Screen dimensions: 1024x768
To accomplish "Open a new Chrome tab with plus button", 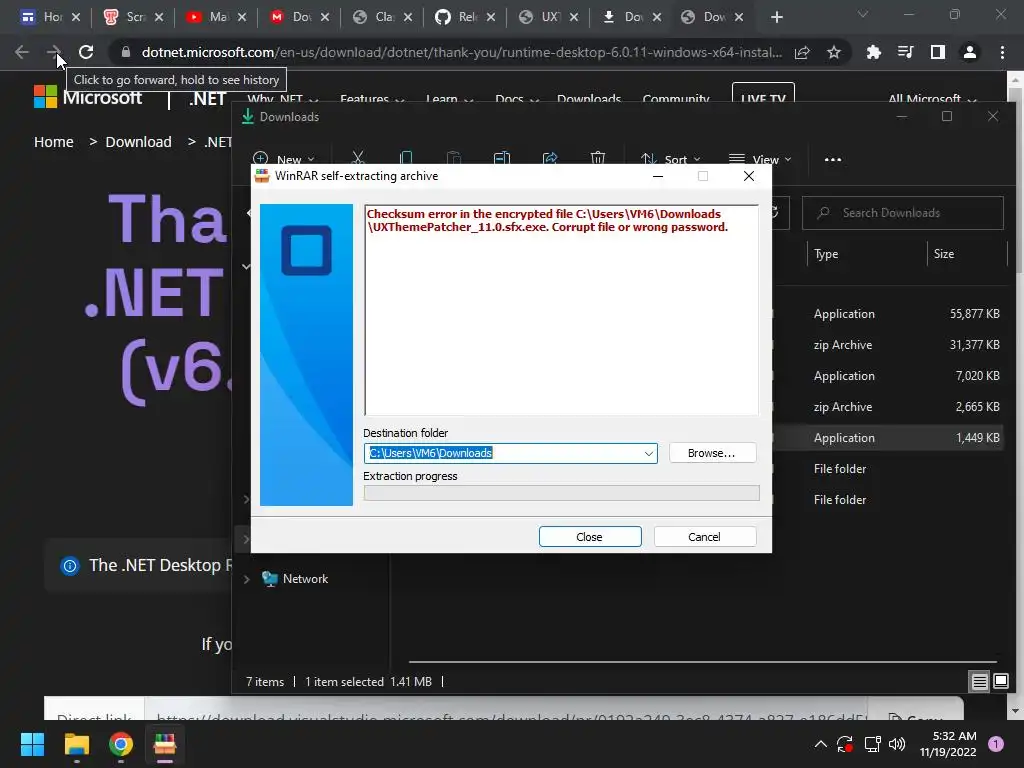I will [x=776, y=17].
